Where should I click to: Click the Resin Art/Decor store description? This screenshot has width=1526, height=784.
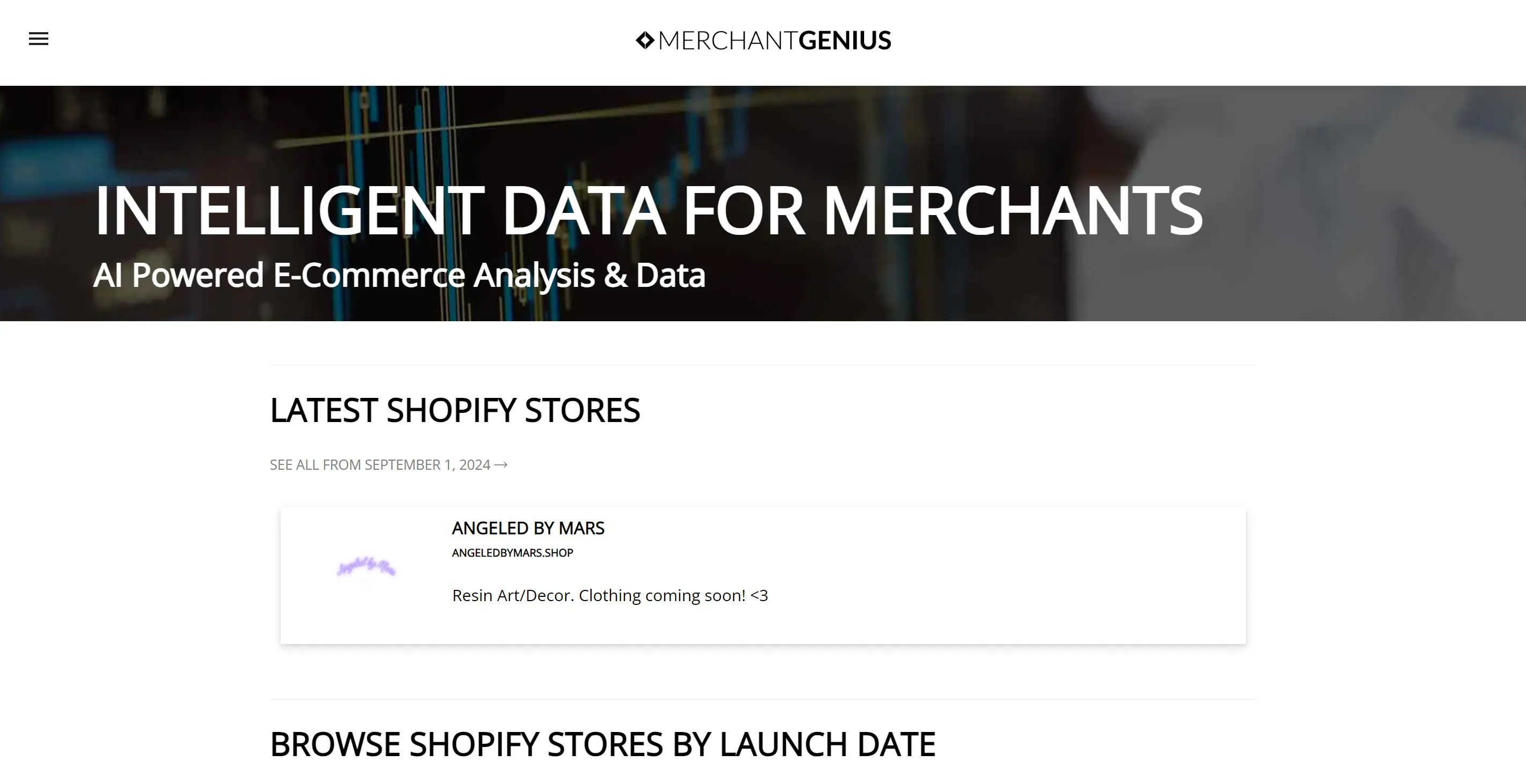point(609,596)
